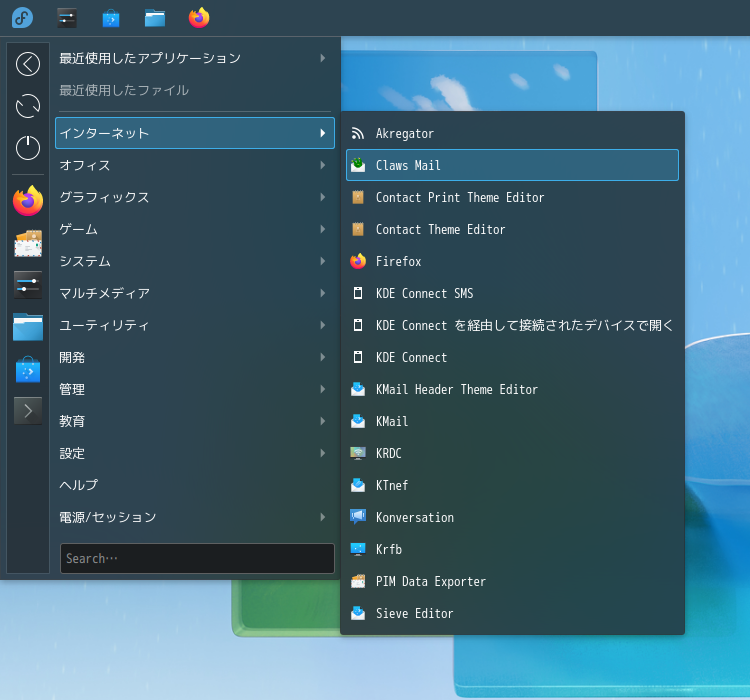Click the Contact Print Theme Editor icon
Image resolution: width=750 pixels, height=700 pixels.
[358, 197]
